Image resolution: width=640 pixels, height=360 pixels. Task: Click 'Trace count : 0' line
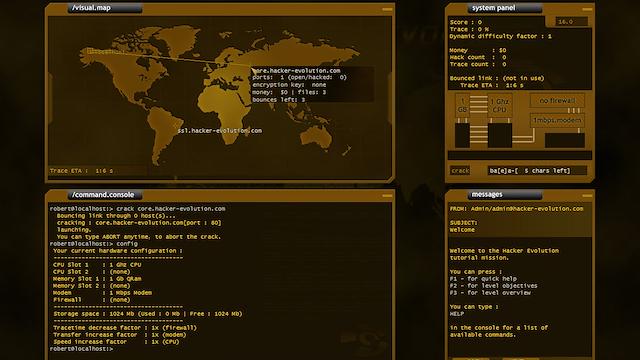coord(478,64)
